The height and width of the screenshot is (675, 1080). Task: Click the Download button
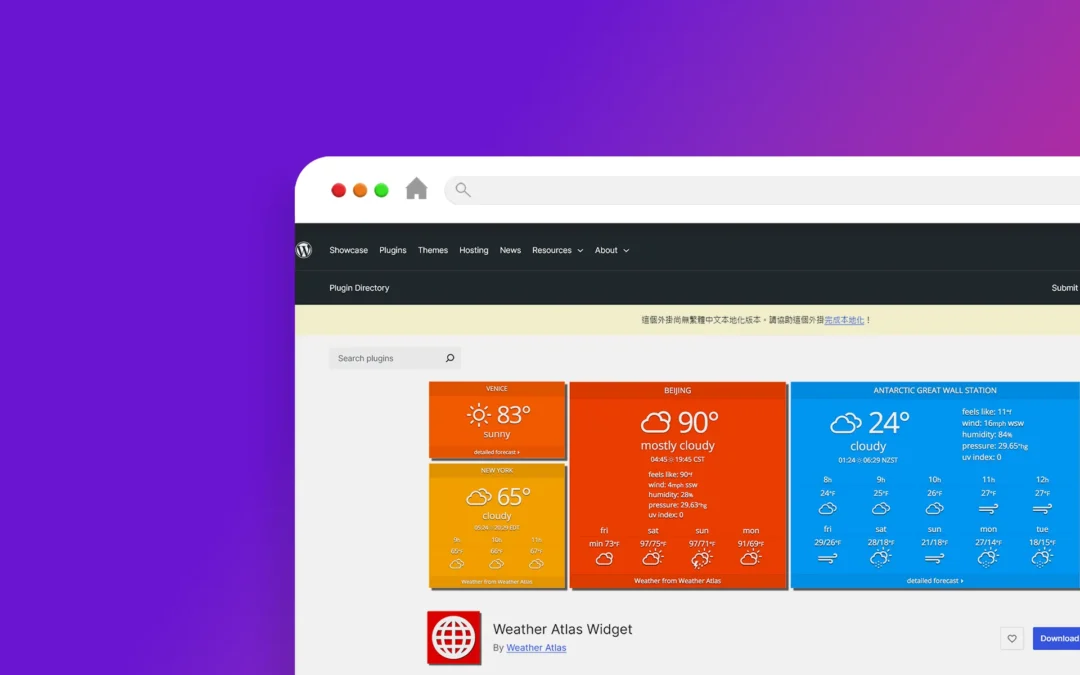click(1057, 638)
